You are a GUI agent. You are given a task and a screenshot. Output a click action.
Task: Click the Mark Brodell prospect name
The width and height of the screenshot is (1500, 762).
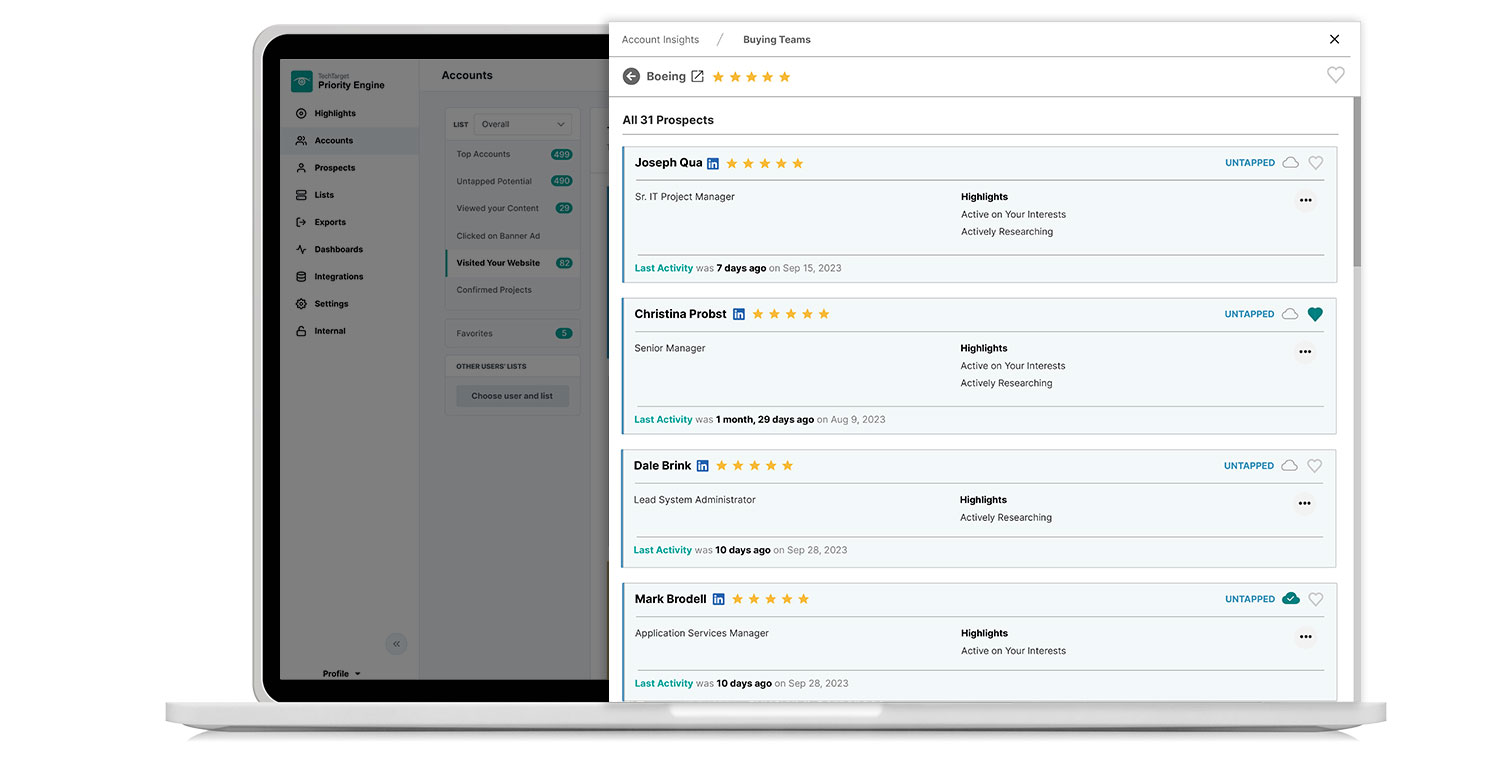pos(671,599)
